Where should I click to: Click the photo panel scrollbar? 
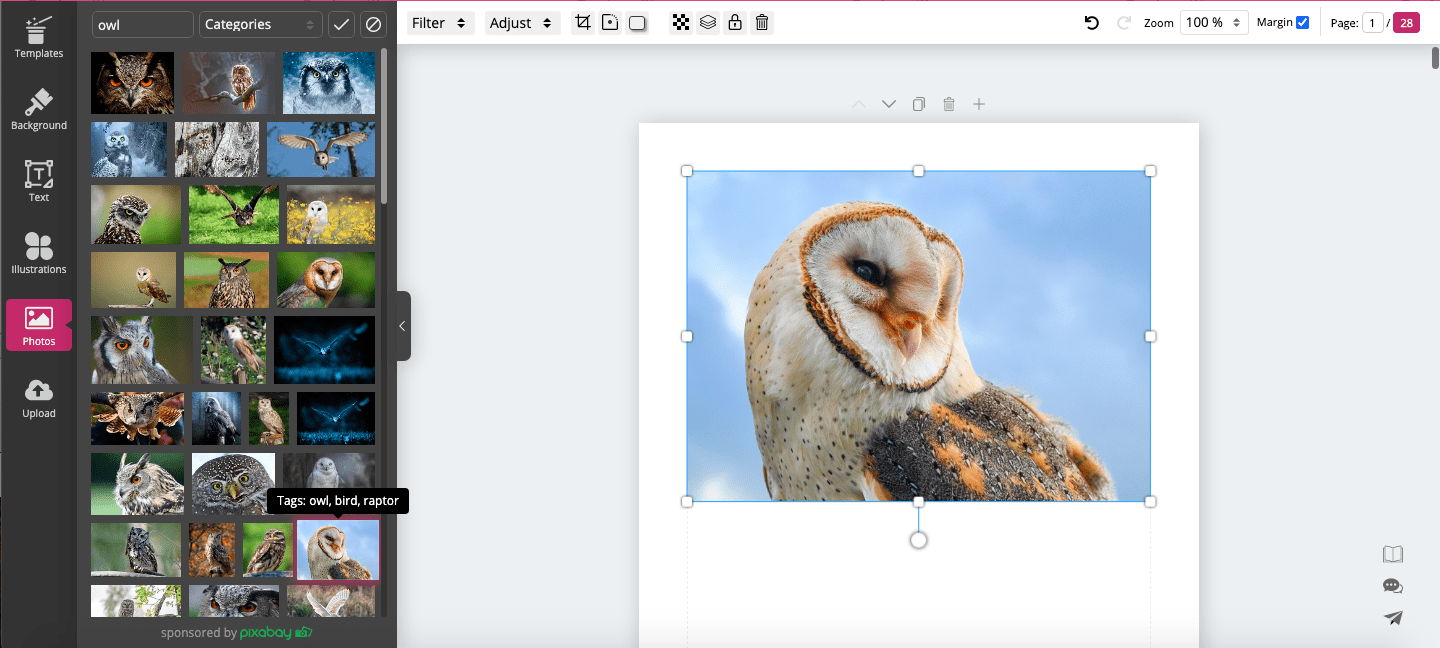(x=384, y=125)
